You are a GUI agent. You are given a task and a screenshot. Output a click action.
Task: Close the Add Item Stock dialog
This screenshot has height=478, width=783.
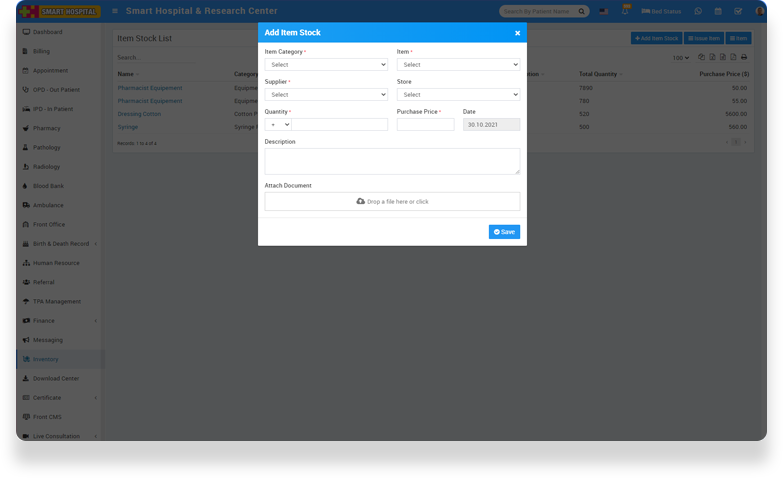click(x=517, y=33)
